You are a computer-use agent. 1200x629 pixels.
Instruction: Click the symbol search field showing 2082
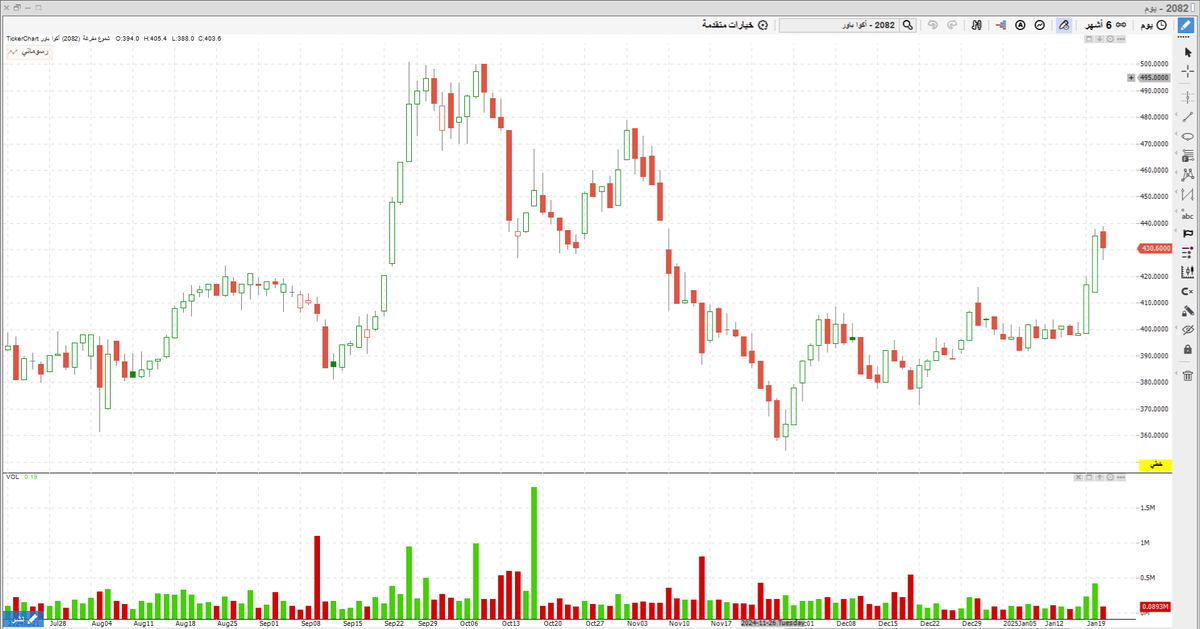click(839, 24)
